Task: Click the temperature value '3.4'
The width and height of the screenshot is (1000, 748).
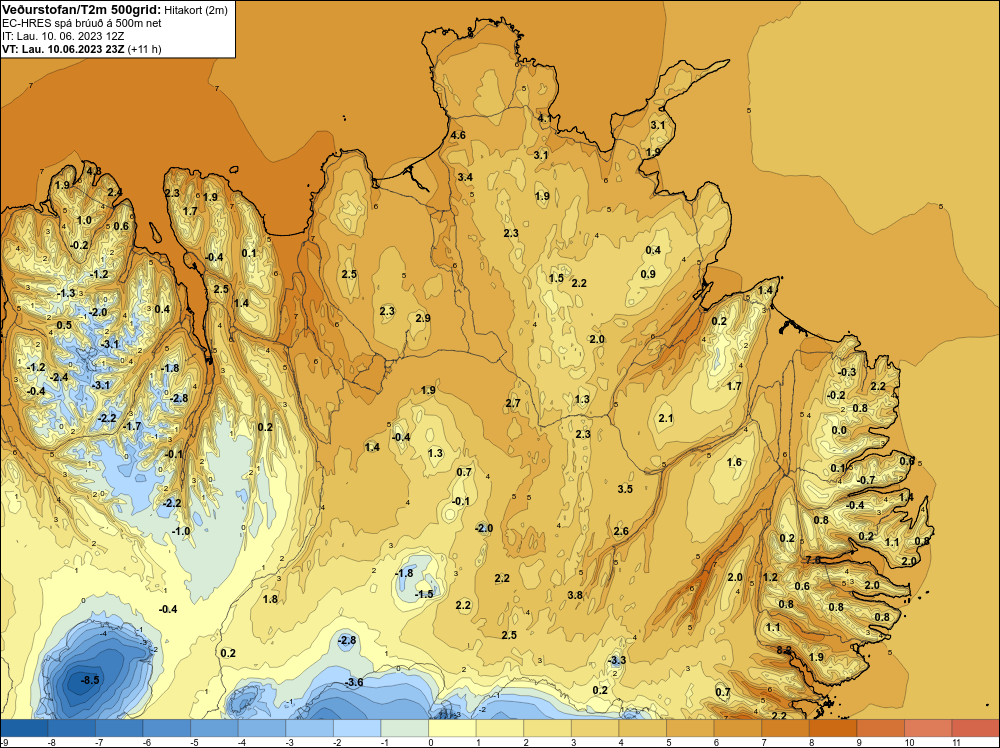Action: [465, 177]
